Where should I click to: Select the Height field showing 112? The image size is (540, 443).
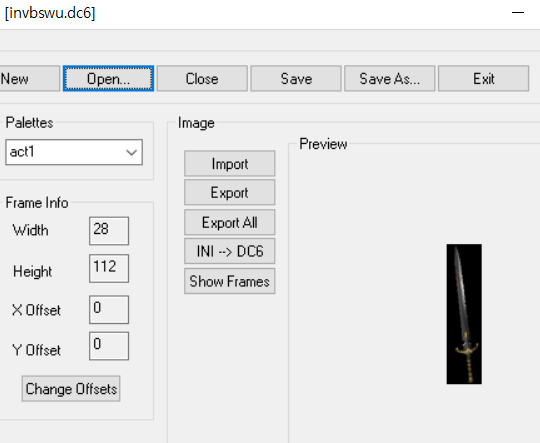[x=109, y=268]
